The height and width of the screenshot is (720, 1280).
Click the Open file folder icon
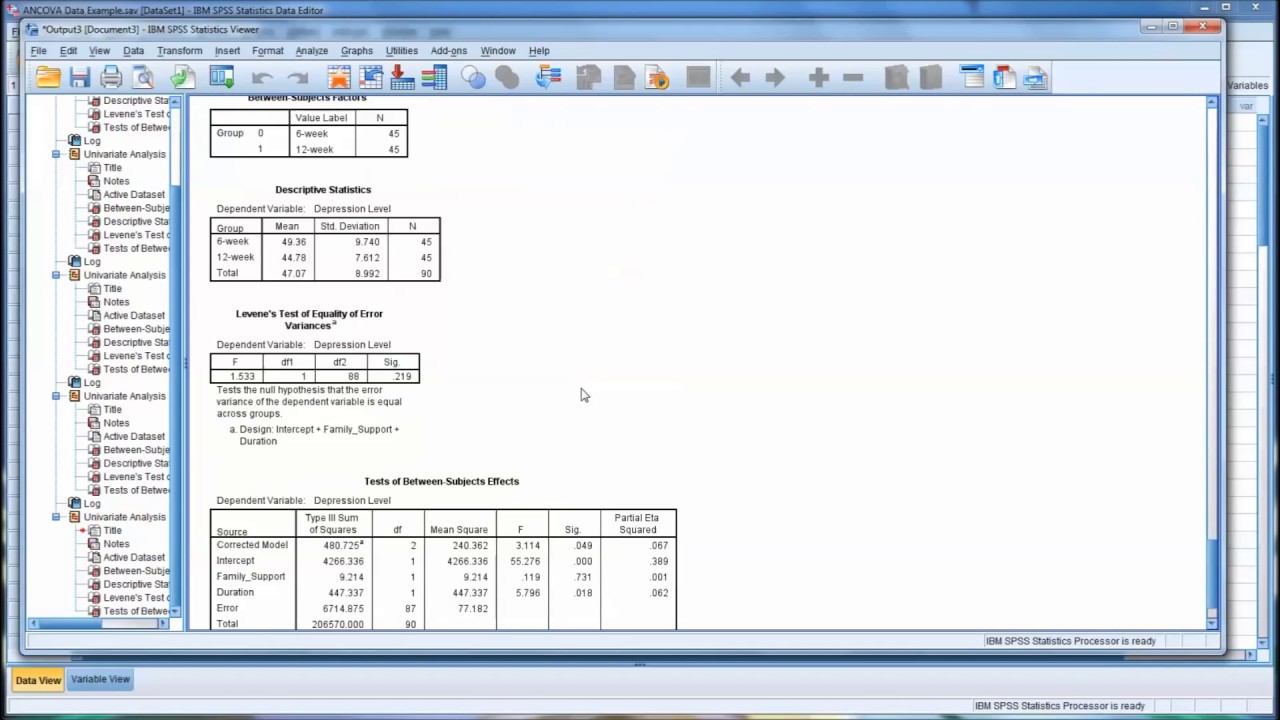click(x=47, y=78)
